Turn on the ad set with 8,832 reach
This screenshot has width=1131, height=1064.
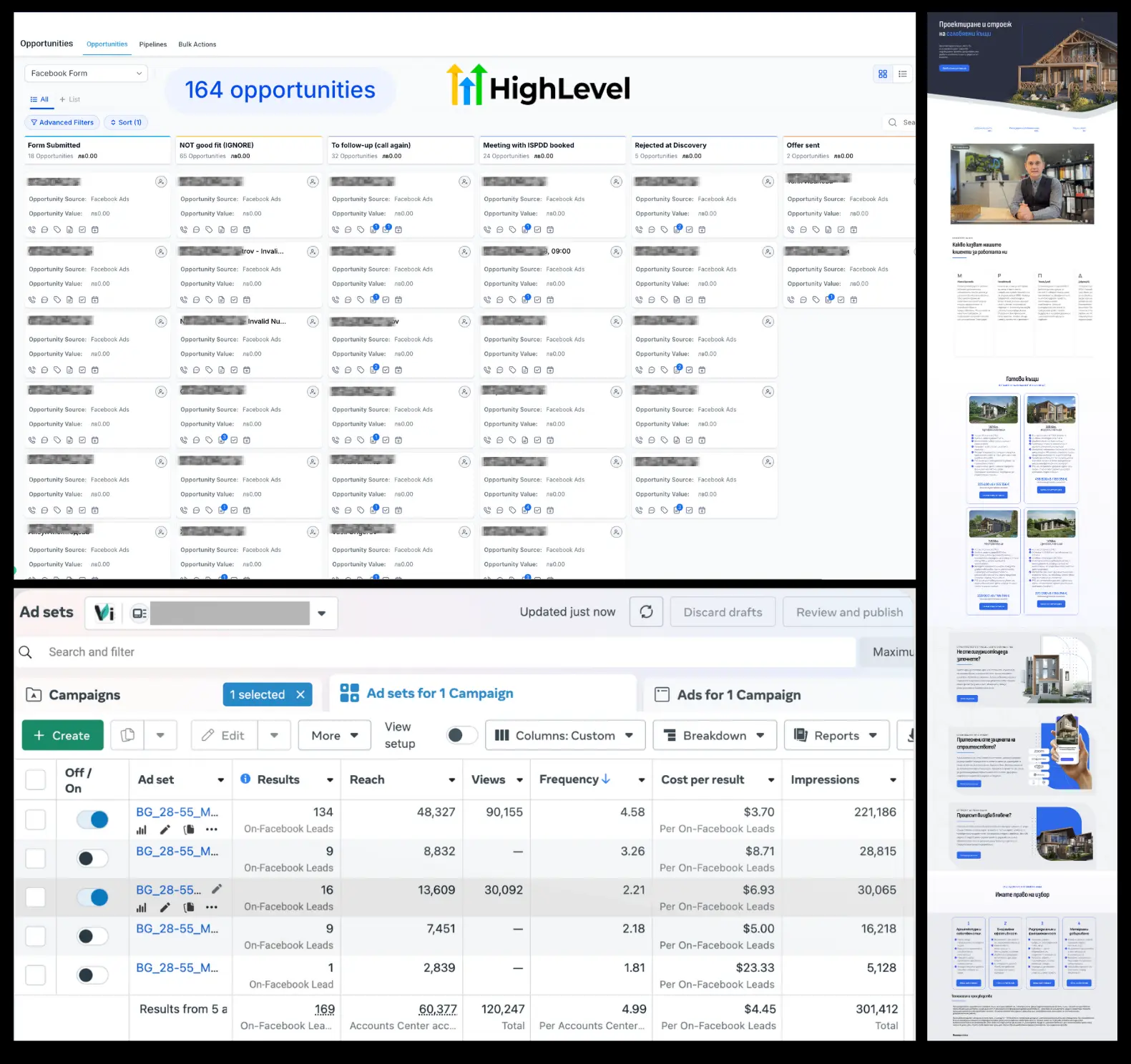[93, 858]
